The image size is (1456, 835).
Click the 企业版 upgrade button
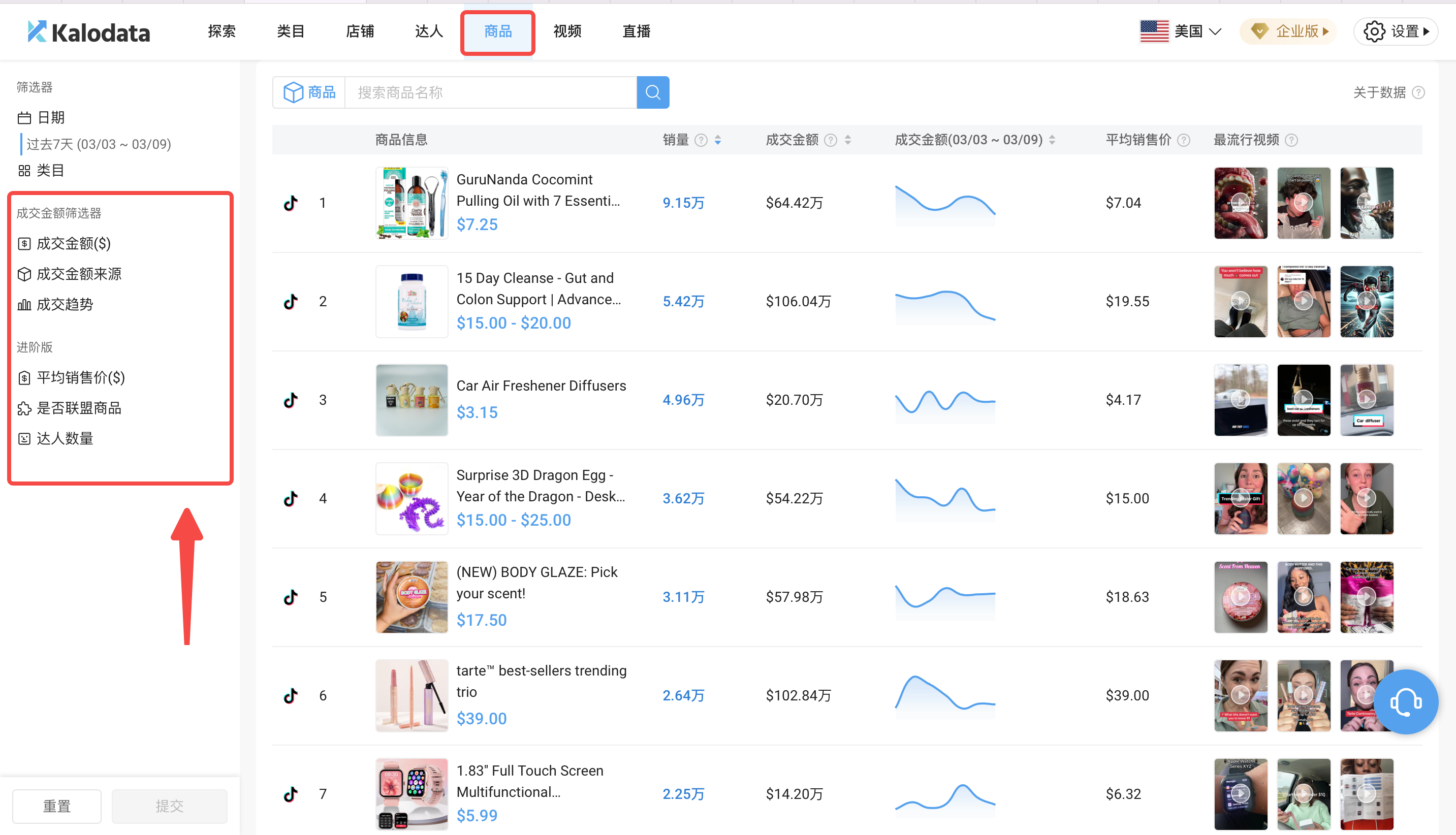[1288, 31]
